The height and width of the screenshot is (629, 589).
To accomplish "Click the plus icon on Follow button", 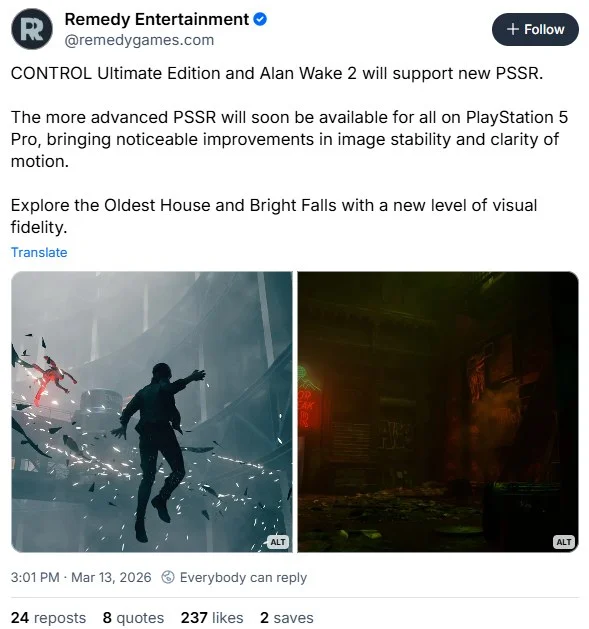I will (x=512, y=29).
